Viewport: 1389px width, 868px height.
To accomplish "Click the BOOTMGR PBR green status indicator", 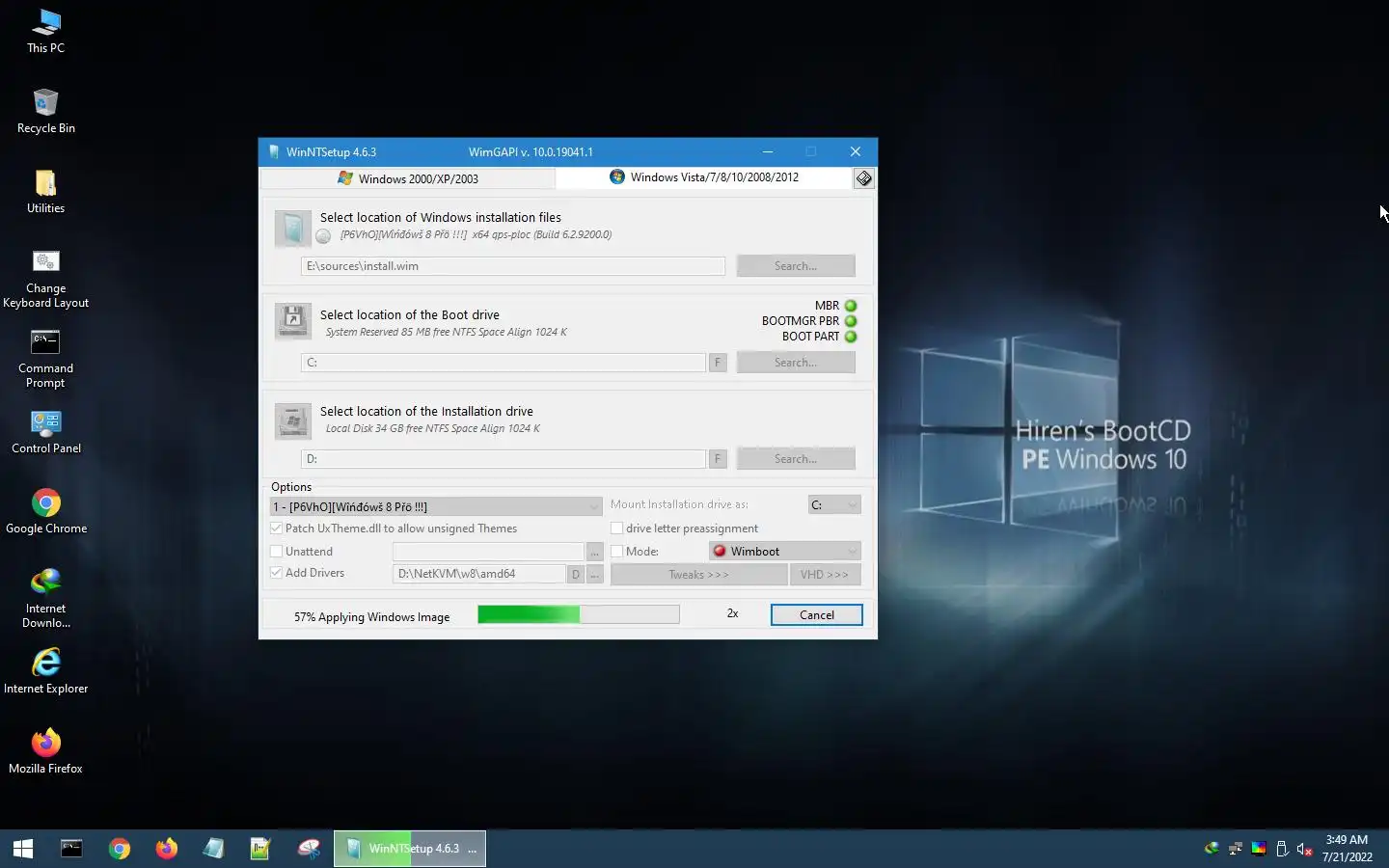I will pyautogui.click(x=851, y=321).
